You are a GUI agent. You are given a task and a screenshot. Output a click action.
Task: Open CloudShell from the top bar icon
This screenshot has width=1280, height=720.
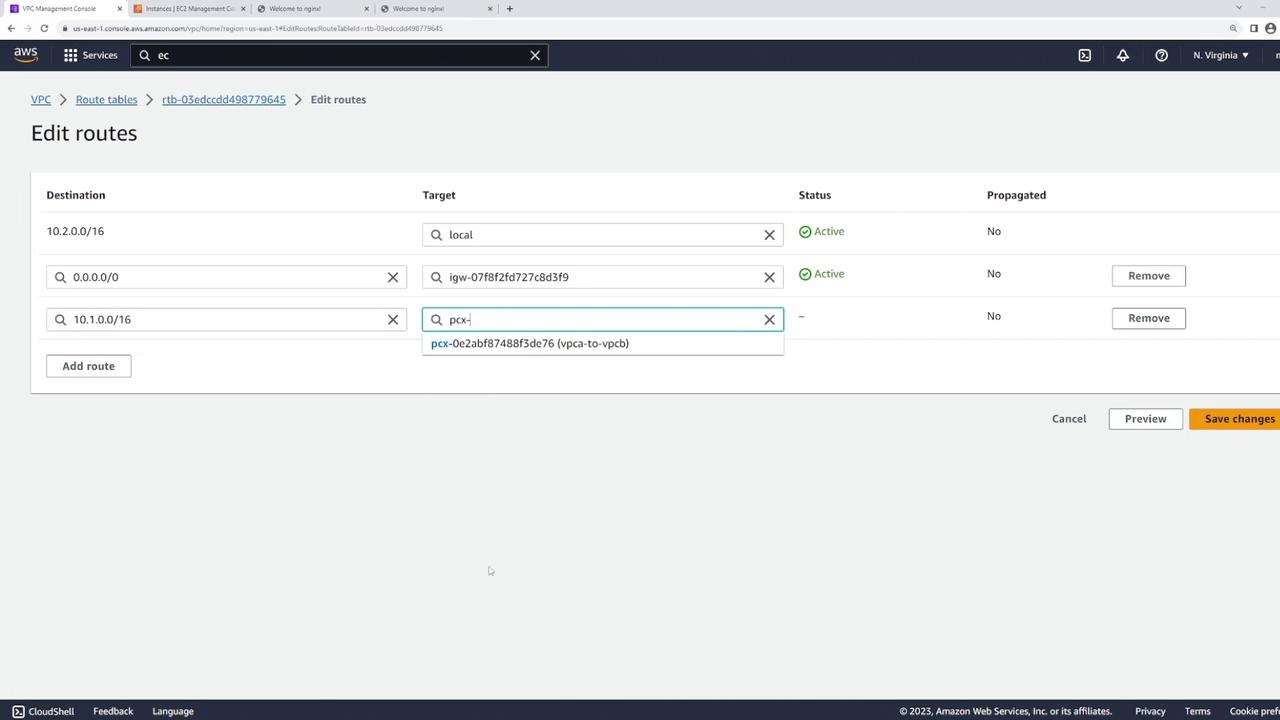1084,55
